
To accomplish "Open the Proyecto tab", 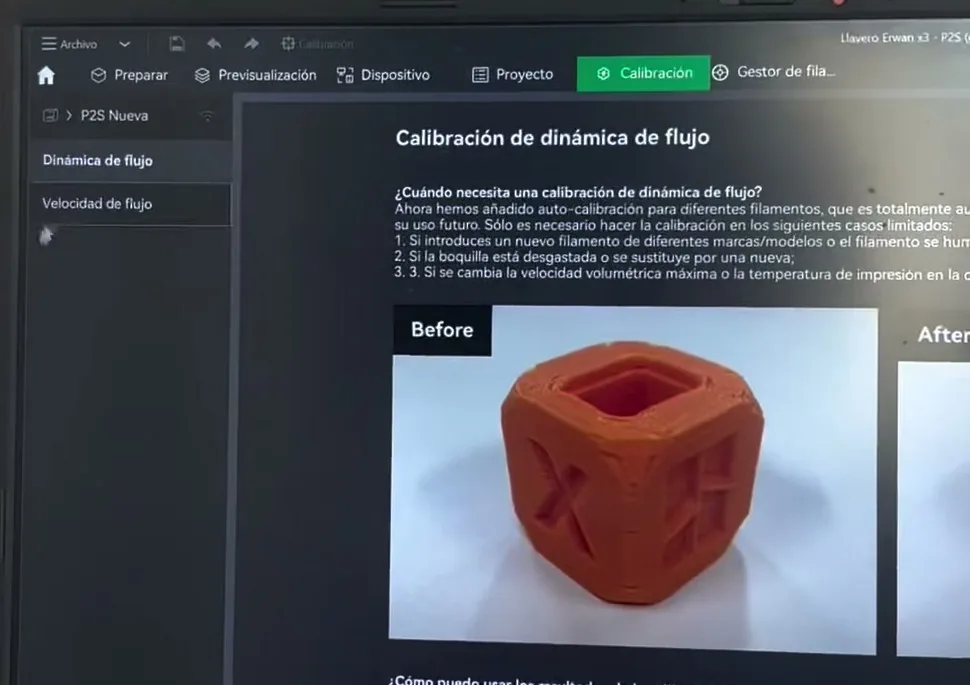I will coord(513,74).
